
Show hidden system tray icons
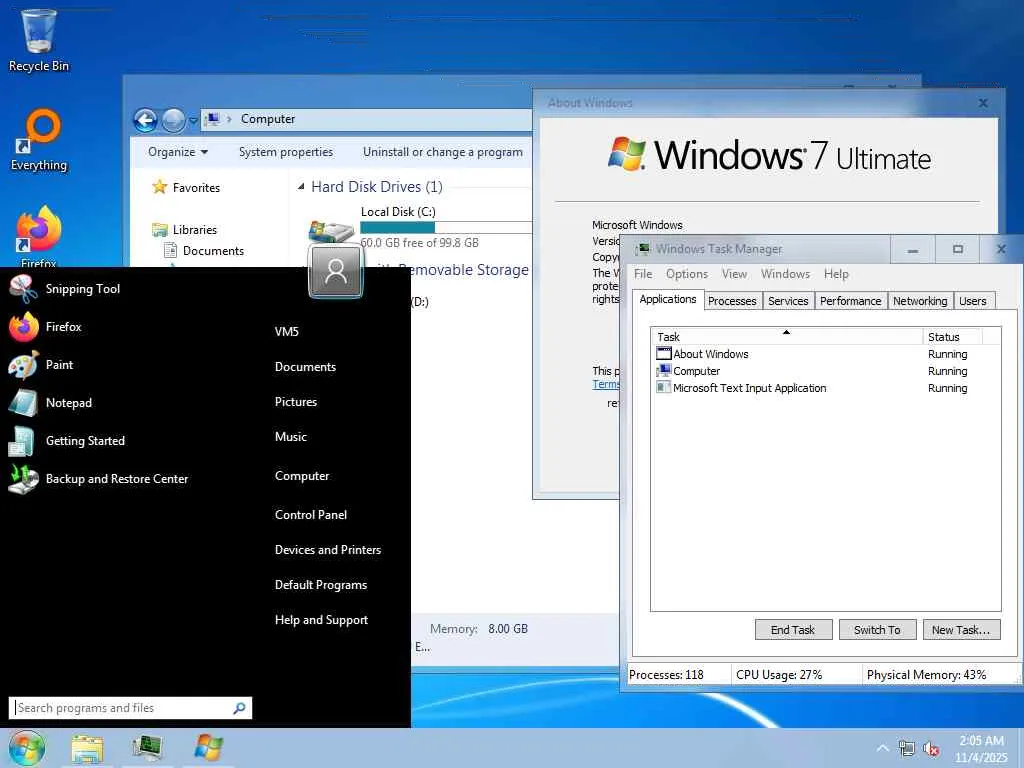click(882, 748)
